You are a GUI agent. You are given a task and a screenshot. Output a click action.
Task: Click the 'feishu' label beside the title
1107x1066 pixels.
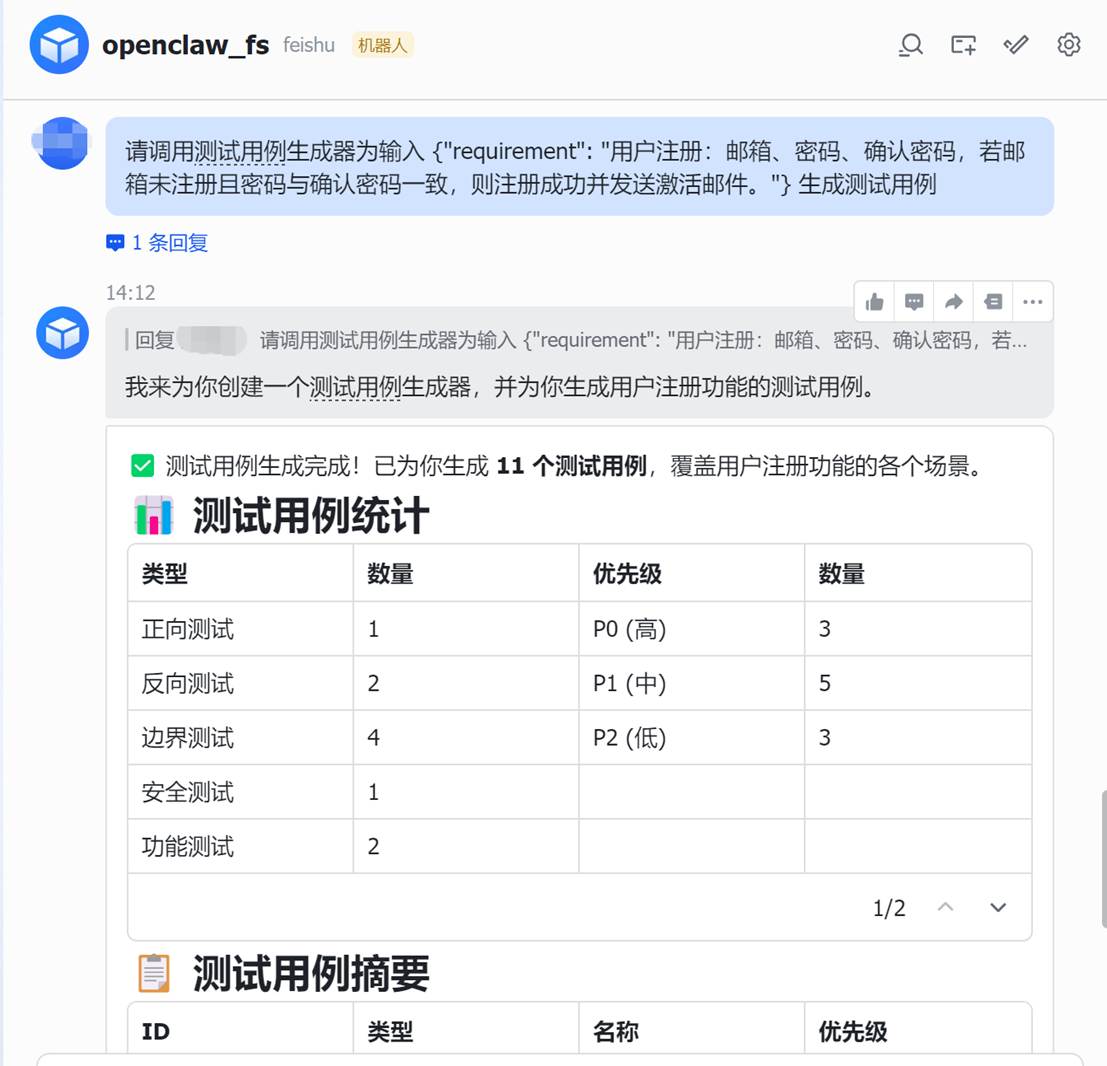pyautogui.click(x=309, y=45)
